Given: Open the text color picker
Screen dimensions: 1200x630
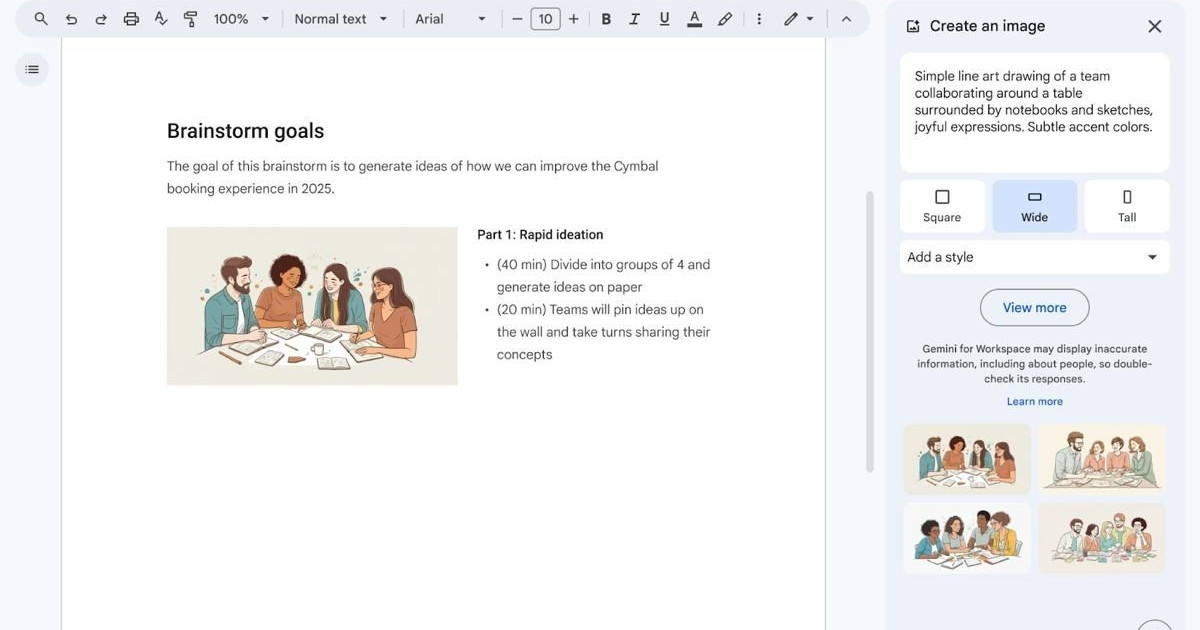Looking at the screenshot, I should pyautogui.click(x=695, y=19).
